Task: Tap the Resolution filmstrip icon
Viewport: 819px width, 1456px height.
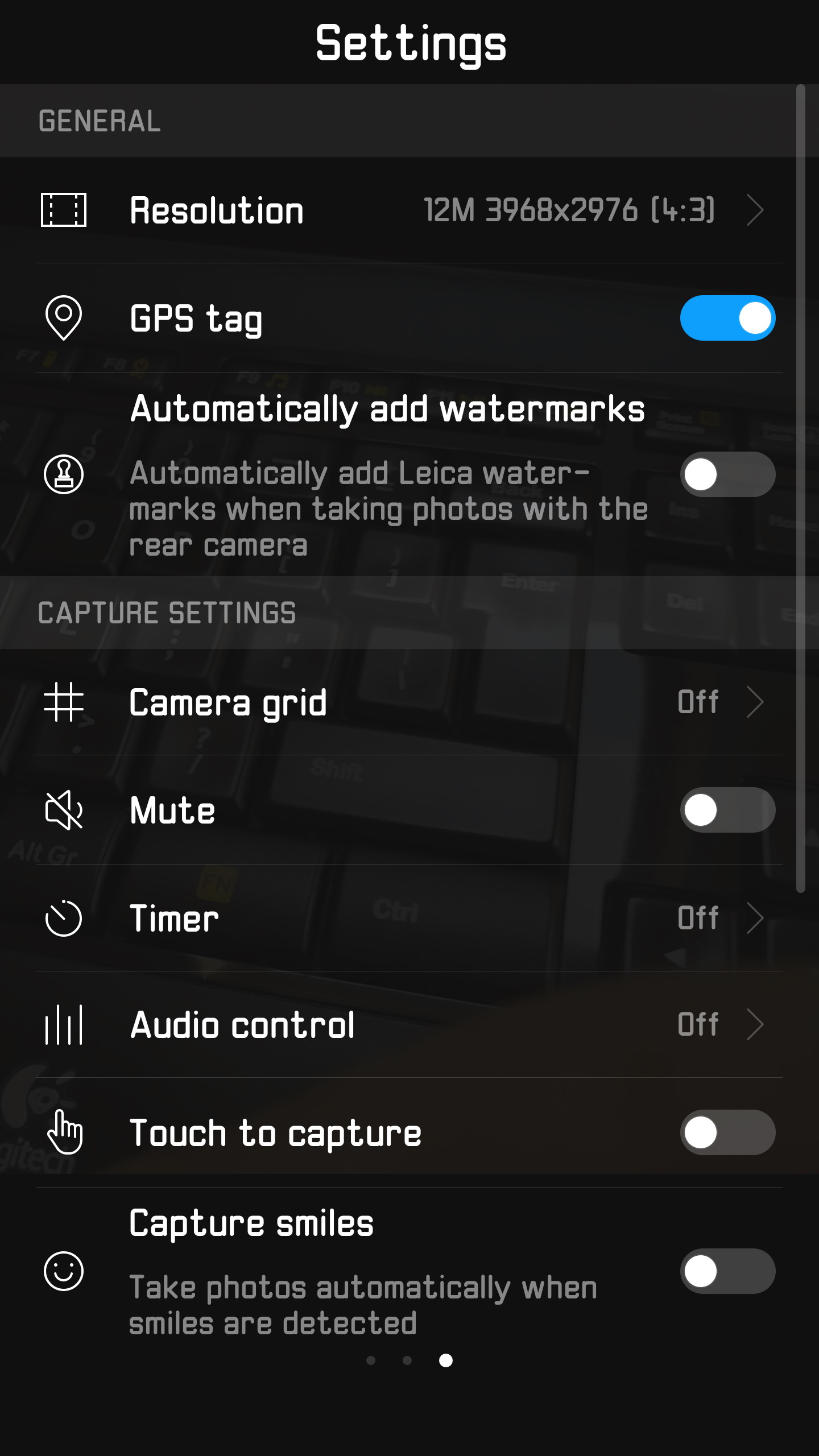Action: click(x=64, y=210)
